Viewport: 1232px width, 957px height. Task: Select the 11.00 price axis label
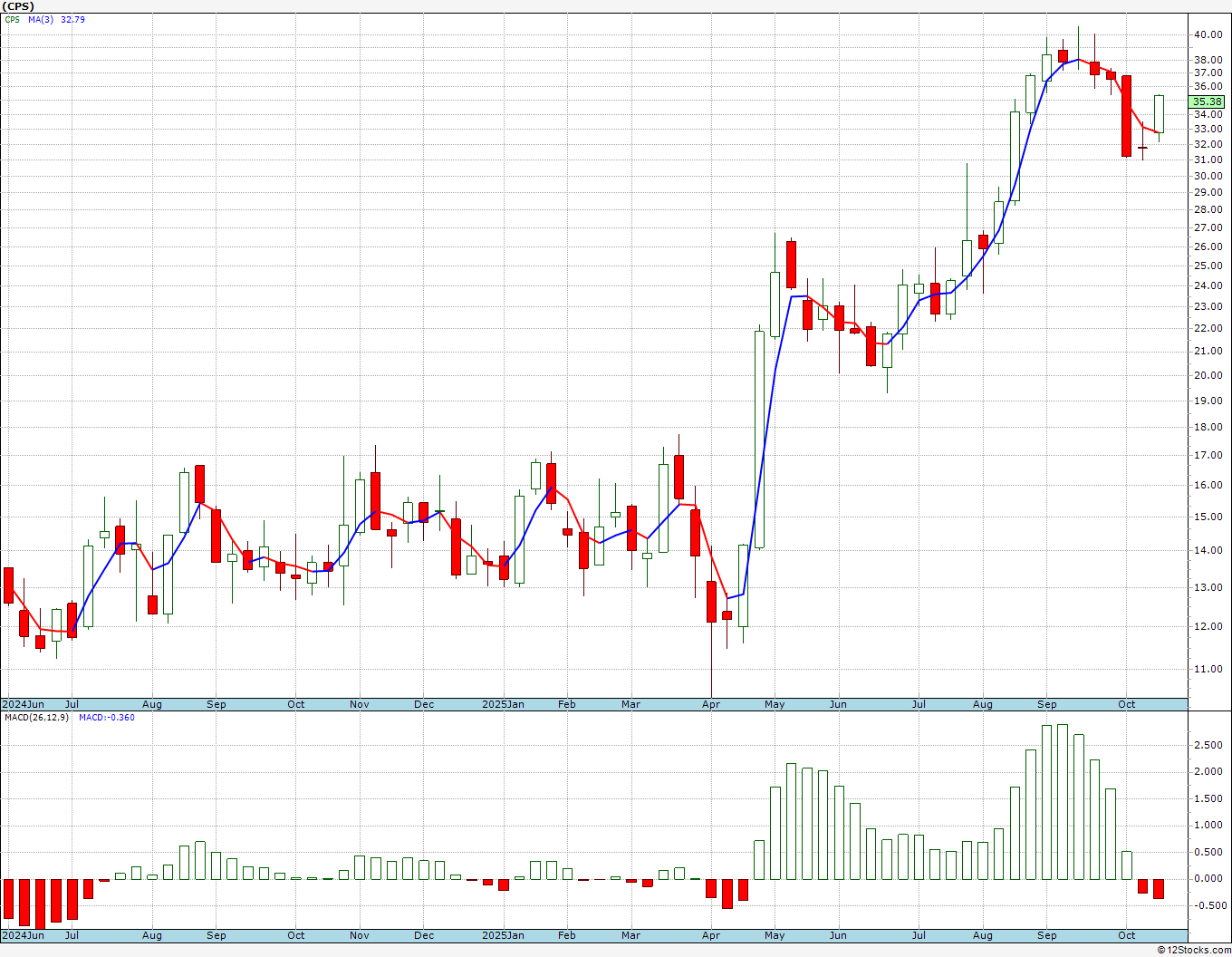click(1208, 669)
